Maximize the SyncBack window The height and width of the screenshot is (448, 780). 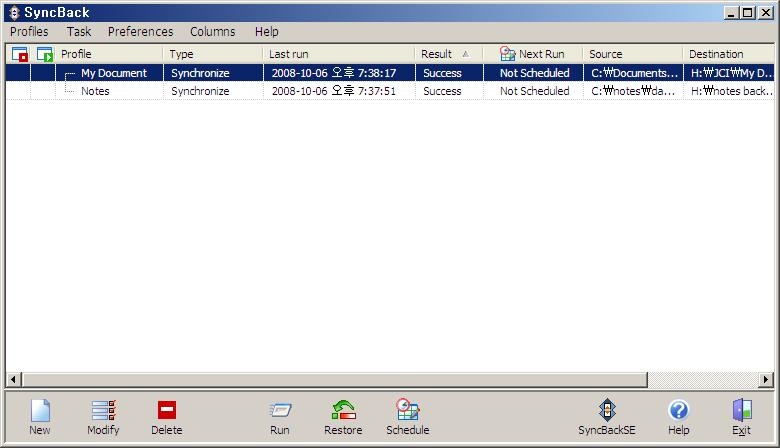tap(747, 13)
